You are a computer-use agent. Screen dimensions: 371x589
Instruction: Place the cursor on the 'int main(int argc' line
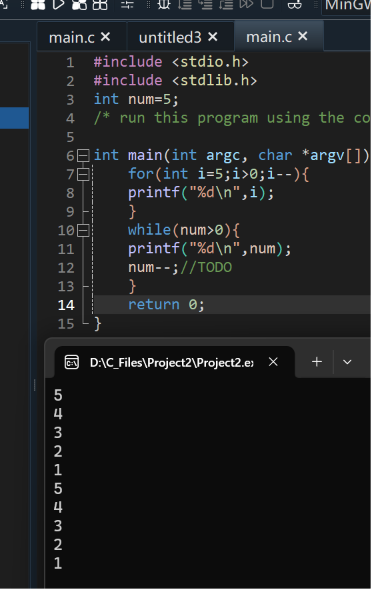point(231,156)
